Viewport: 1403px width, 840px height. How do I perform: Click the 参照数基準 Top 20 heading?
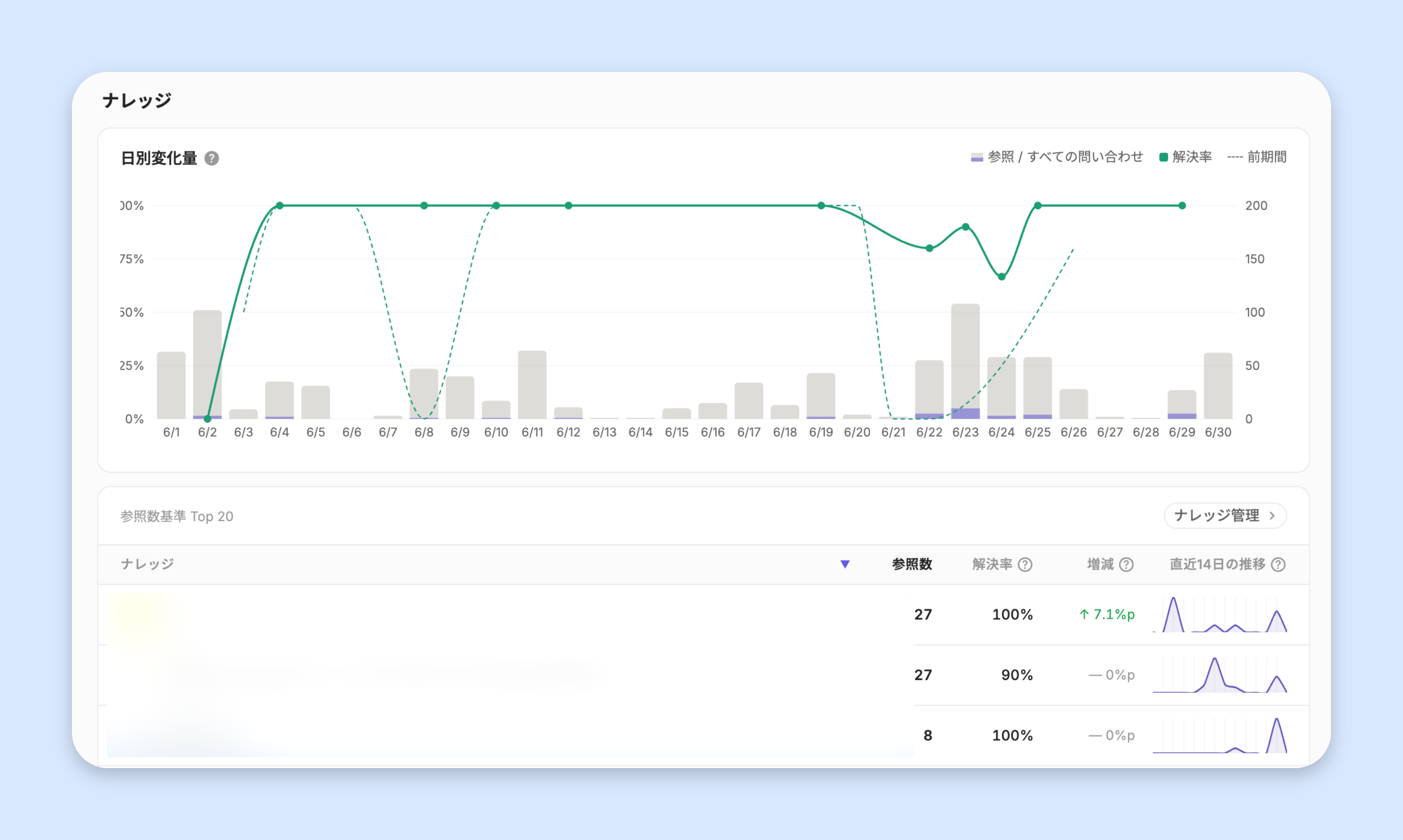click(177, 516)
